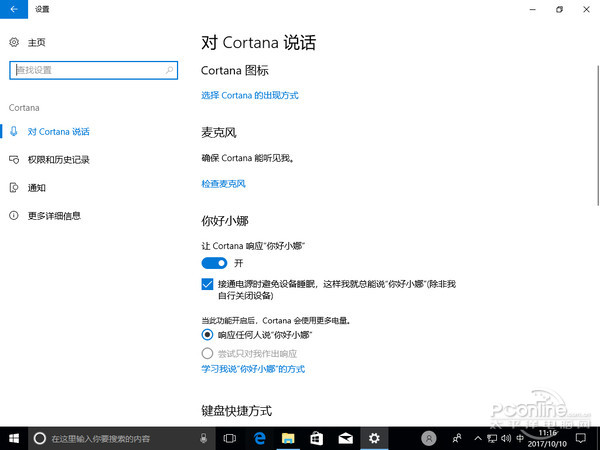Open the Windows Start menu
600x450 pixels.
click(x=14, y=439)
